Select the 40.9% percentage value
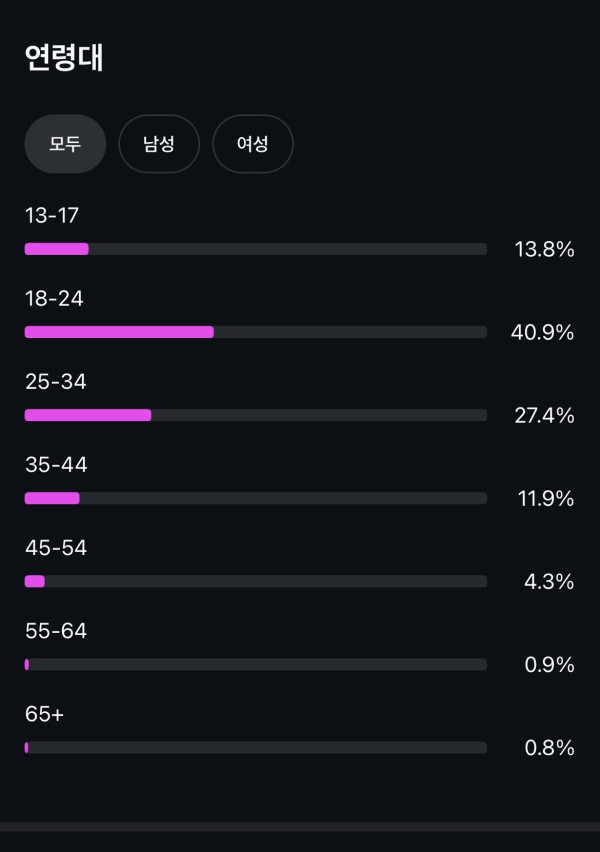The height and width of the screenshot is (852, 600). (542, 333)
